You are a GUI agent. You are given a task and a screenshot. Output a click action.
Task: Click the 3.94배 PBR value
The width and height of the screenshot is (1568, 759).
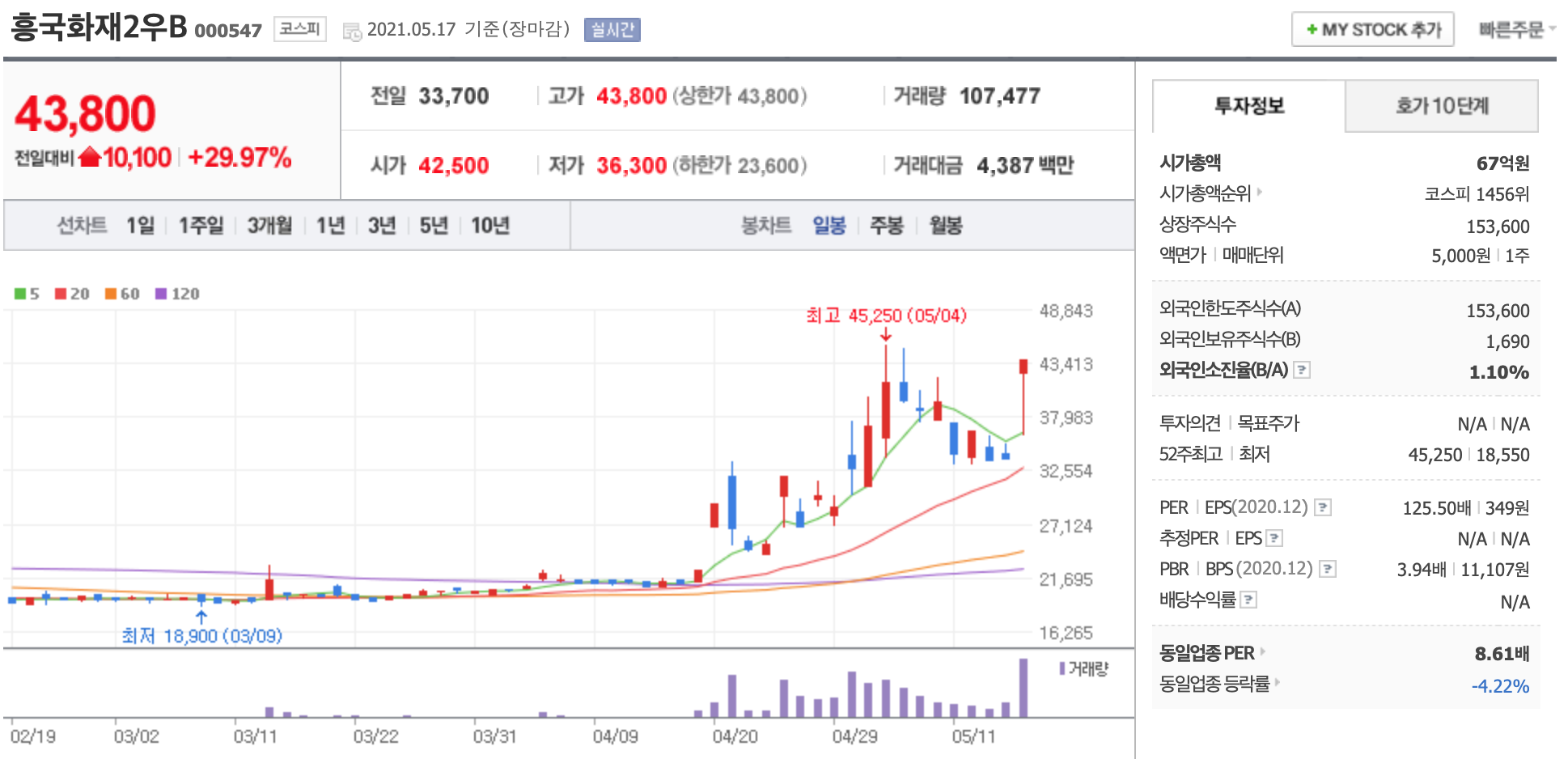1422,570
